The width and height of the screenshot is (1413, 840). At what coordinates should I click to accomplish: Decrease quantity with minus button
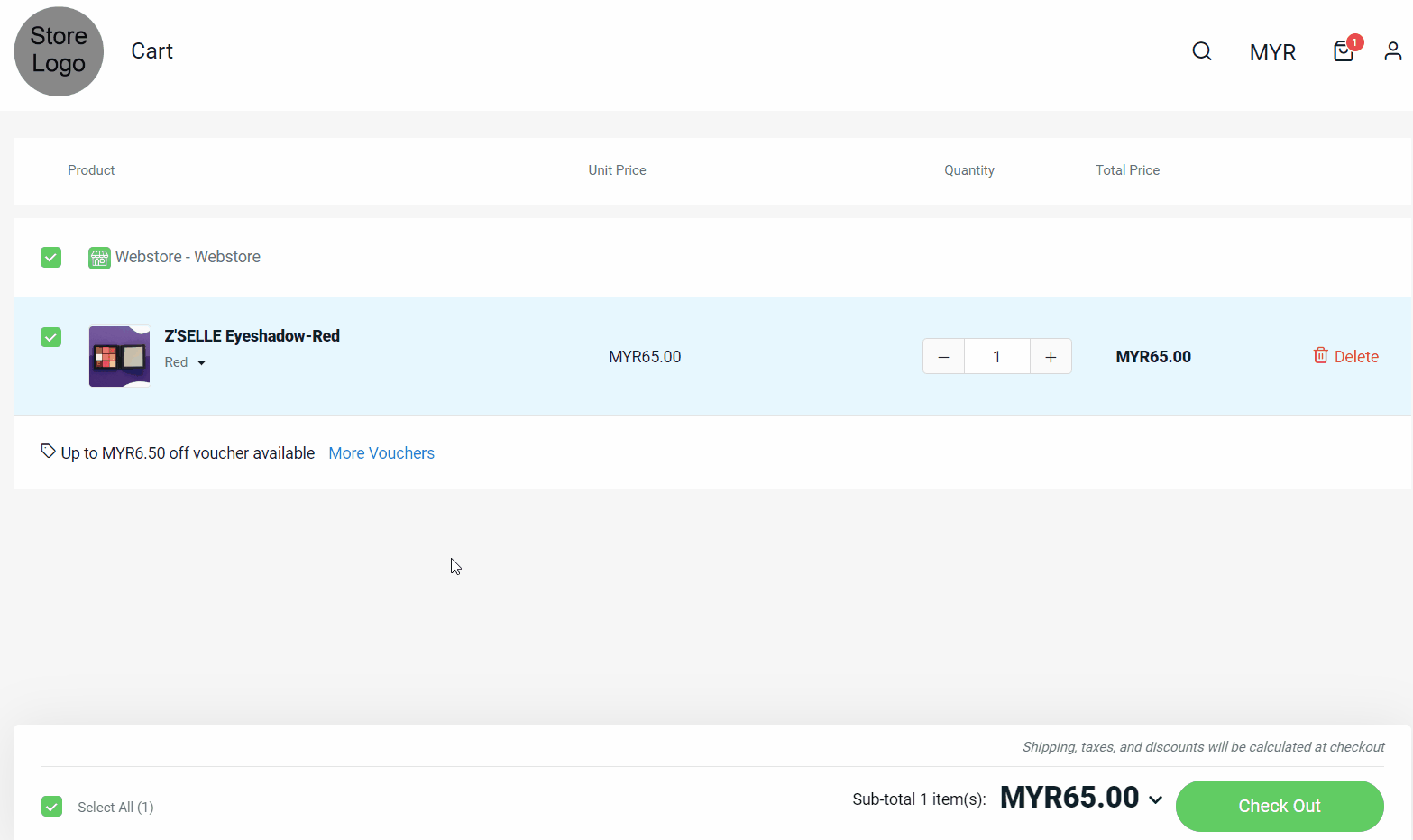[943, 357]
